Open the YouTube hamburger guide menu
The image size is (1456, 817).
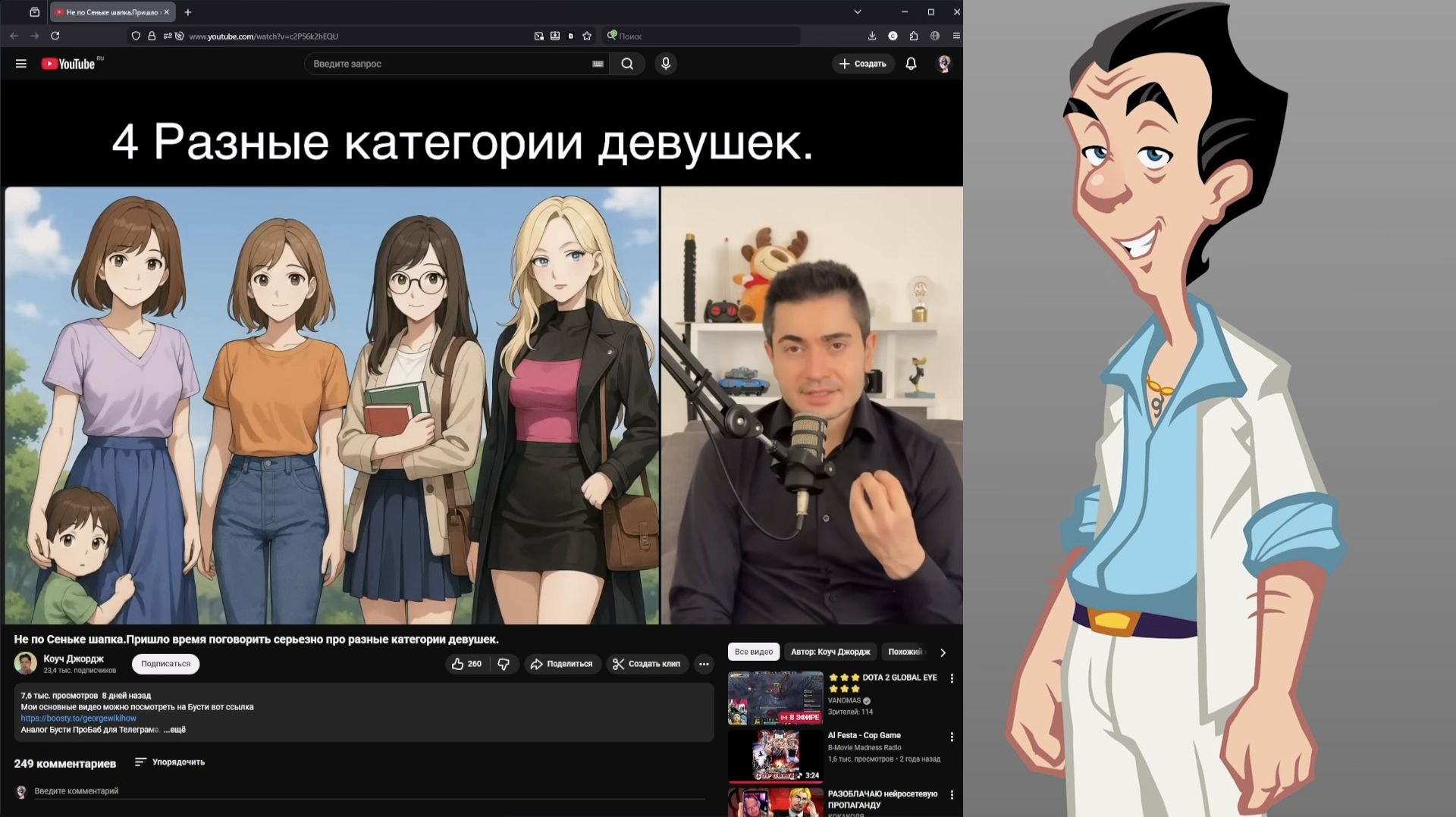click(x=21, y=64)
